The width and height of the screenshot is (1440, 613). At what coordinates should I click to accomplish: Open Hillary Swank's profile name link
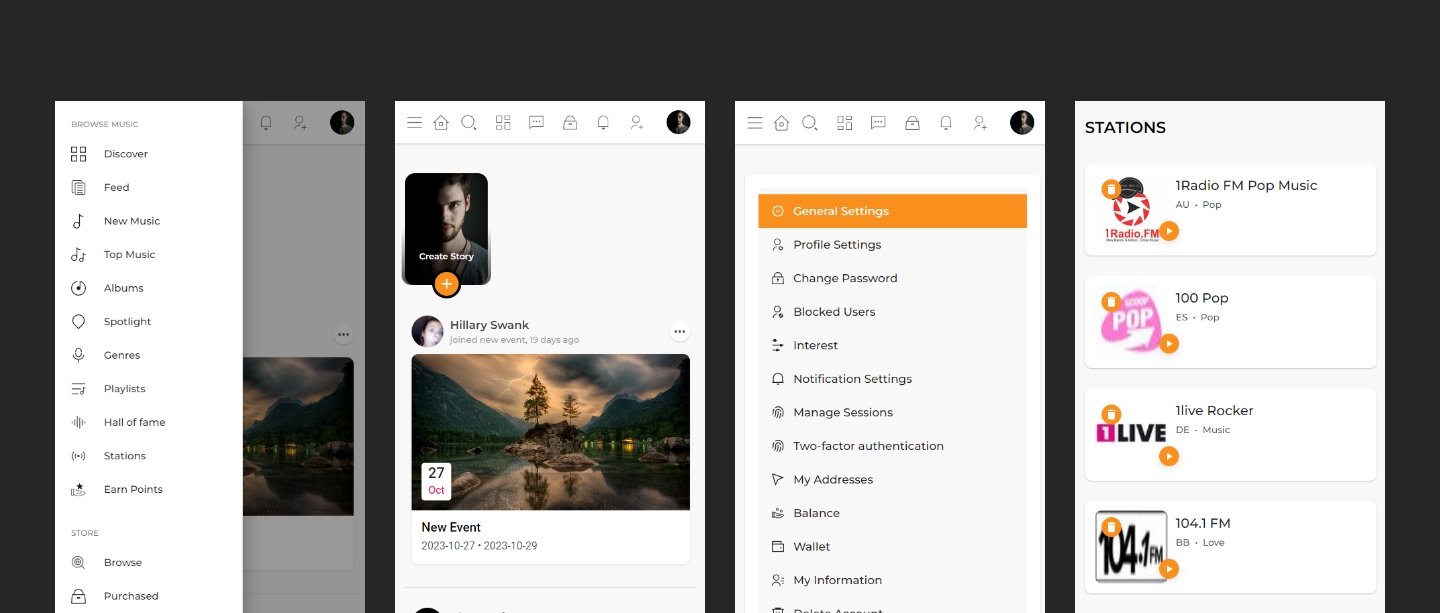pos(489,325)
